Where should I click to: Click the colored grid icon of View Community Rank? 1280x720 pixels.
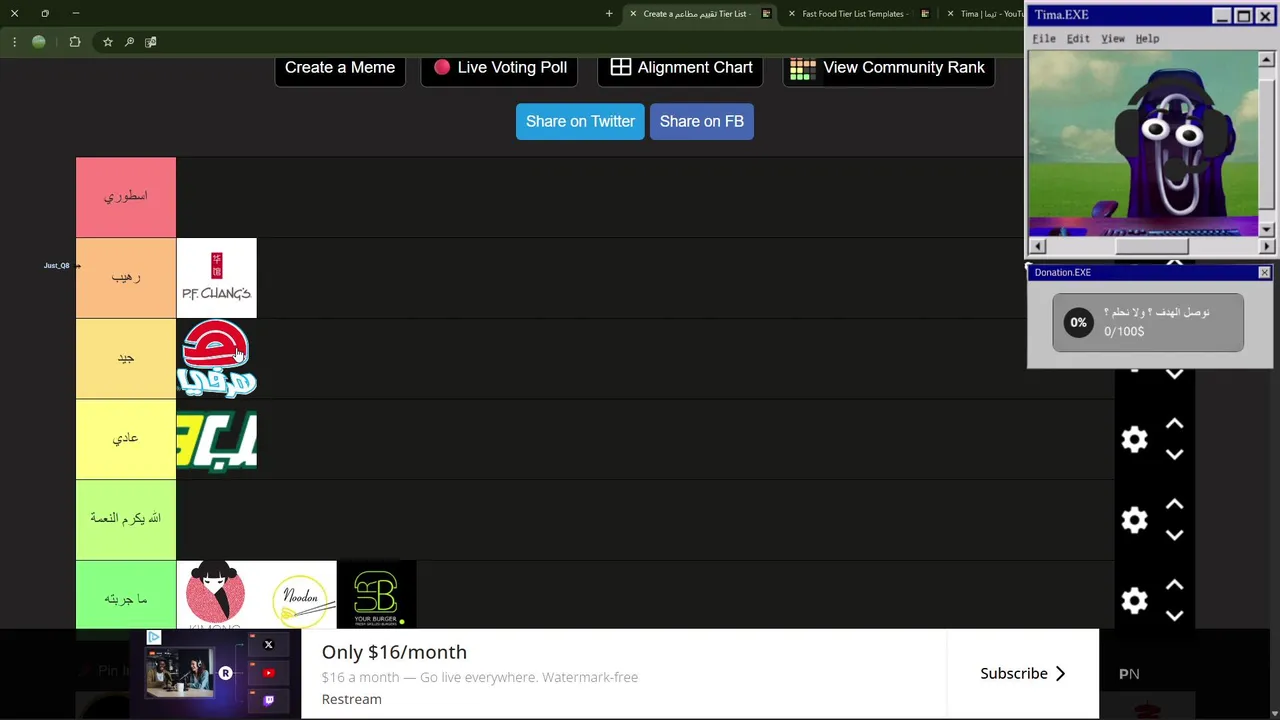point(802,68)
